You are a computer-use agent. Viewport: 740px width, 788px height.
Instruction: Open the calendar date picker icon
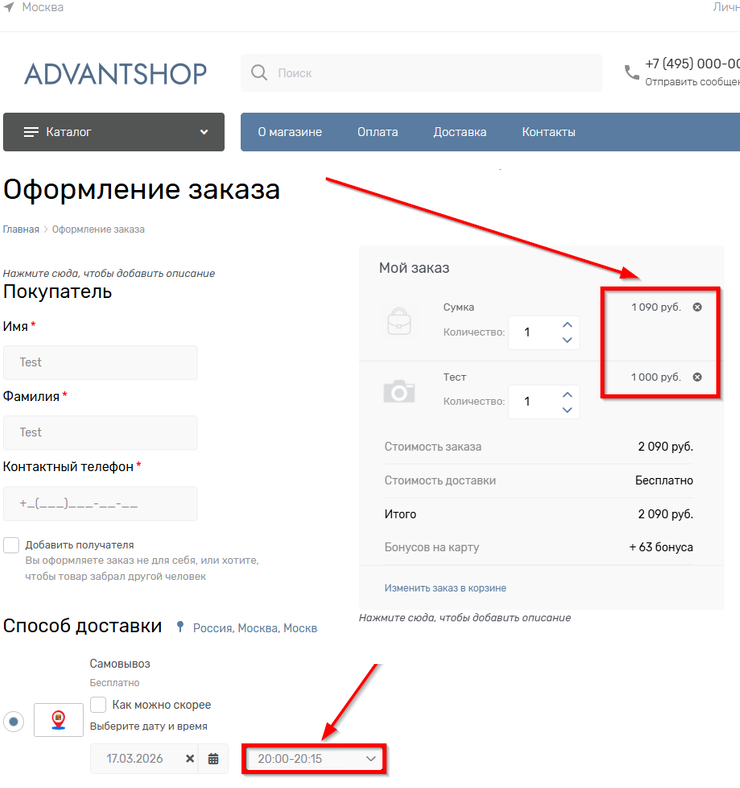click(x=213, y=759)
